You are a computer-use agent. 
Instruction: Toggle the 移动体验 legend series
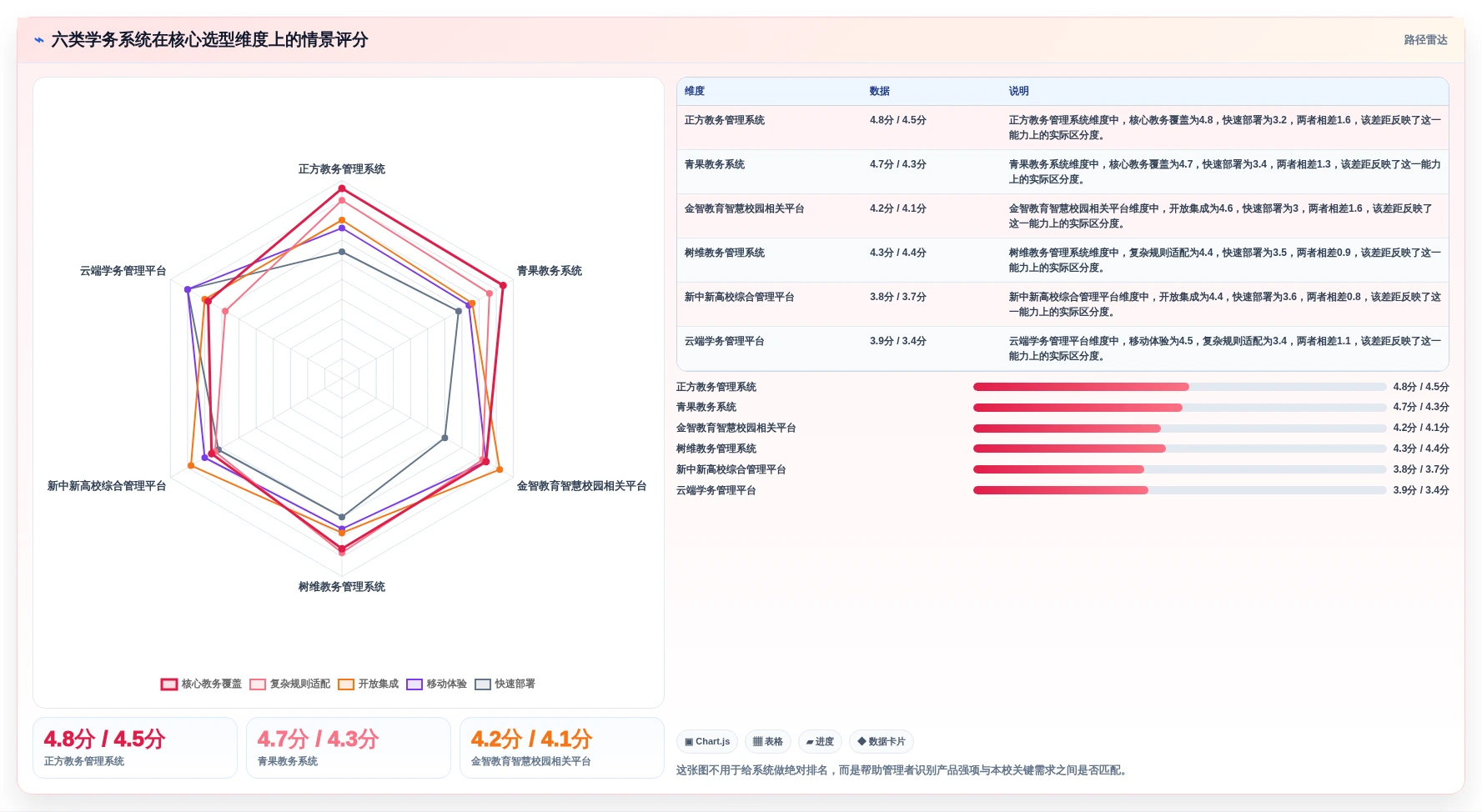click(x=437, y=684)
